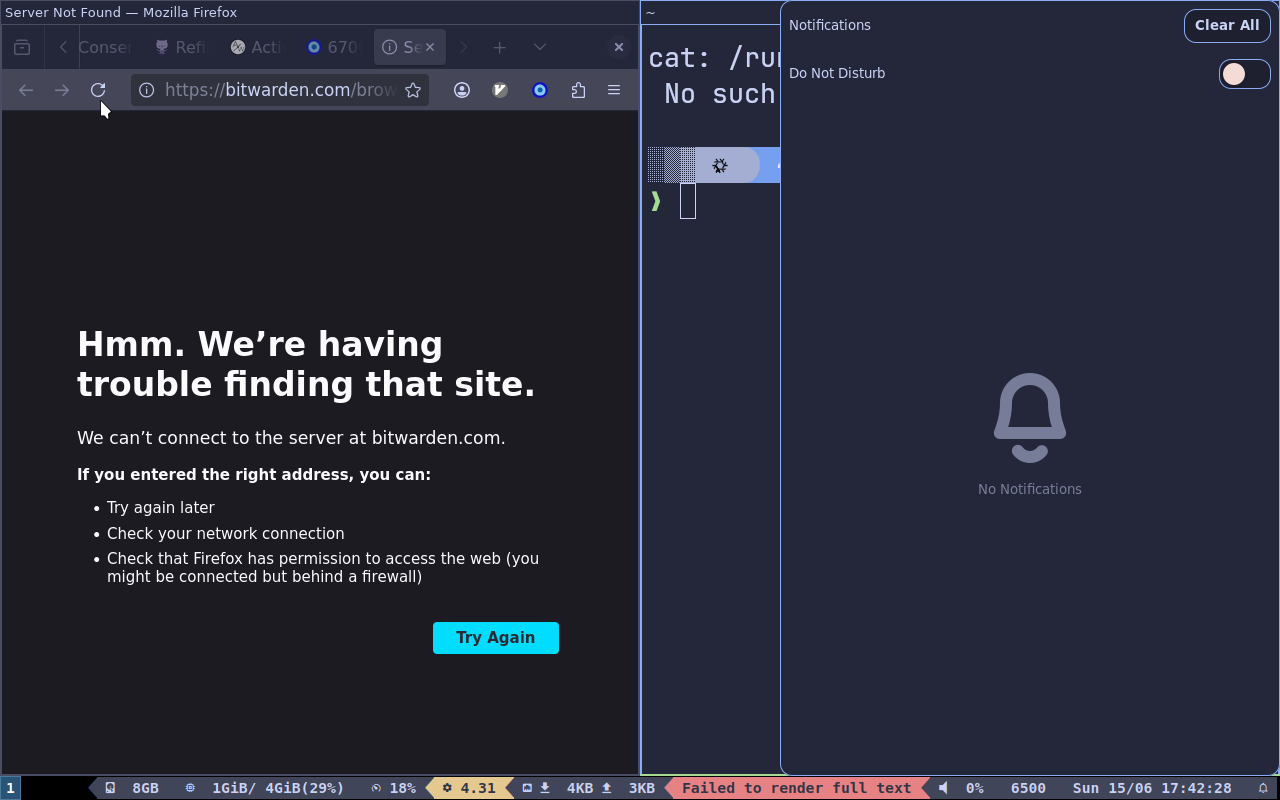Click the gear icon in the terminal prompt segment
The height and width of the screenshot is (800, 1280).
click(720, 166)
